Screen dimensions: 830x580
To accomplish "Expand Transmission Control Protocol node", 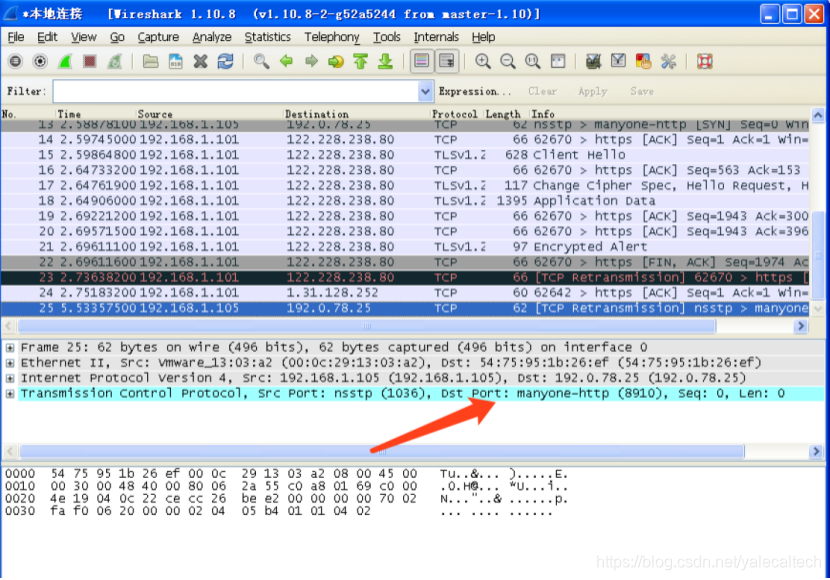I will click(10, 394).
